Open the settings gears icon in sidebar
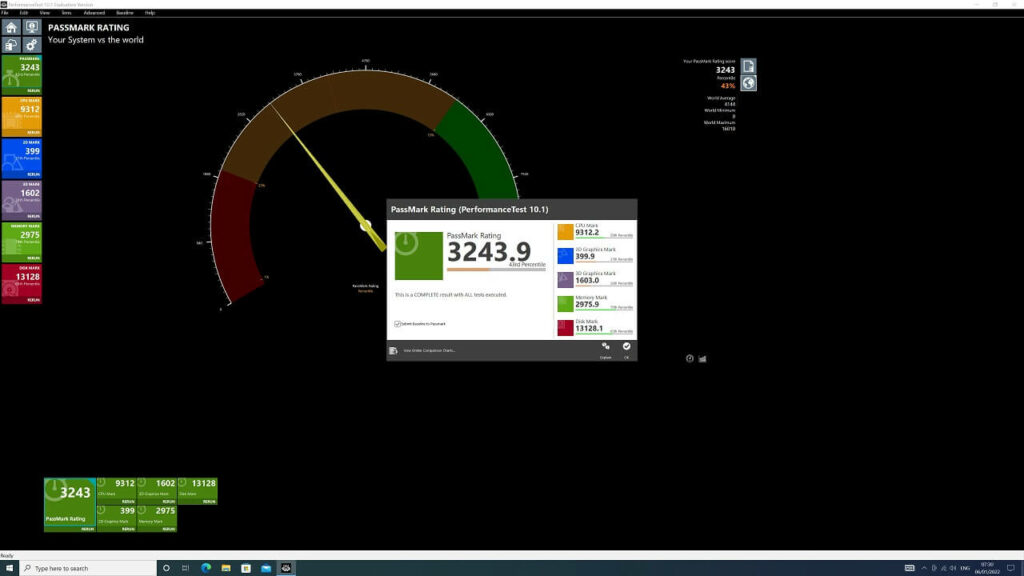This screenshot has width=1024, height=576. 31,45
